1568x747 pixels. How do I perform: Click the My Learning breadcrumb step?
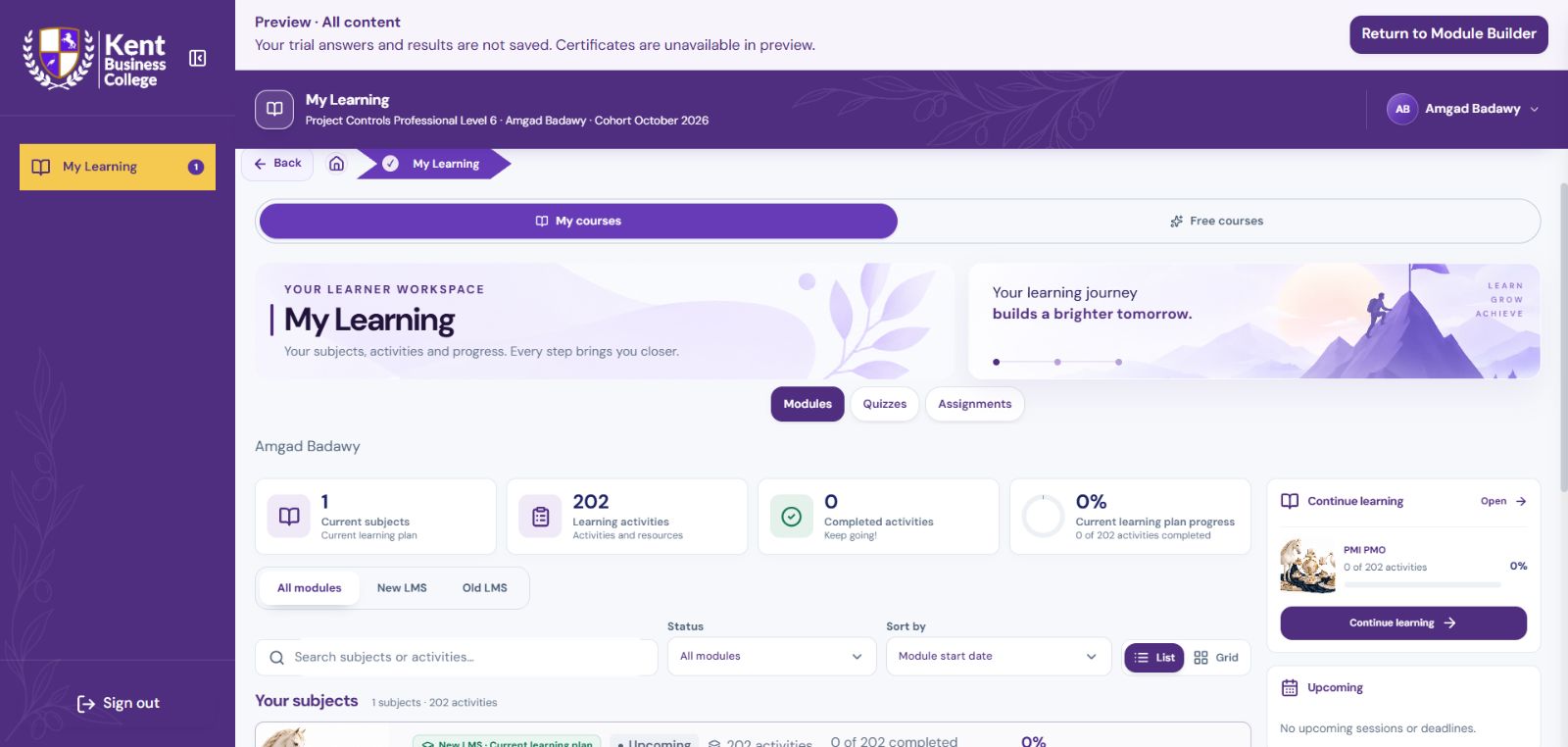pos(434,164)
